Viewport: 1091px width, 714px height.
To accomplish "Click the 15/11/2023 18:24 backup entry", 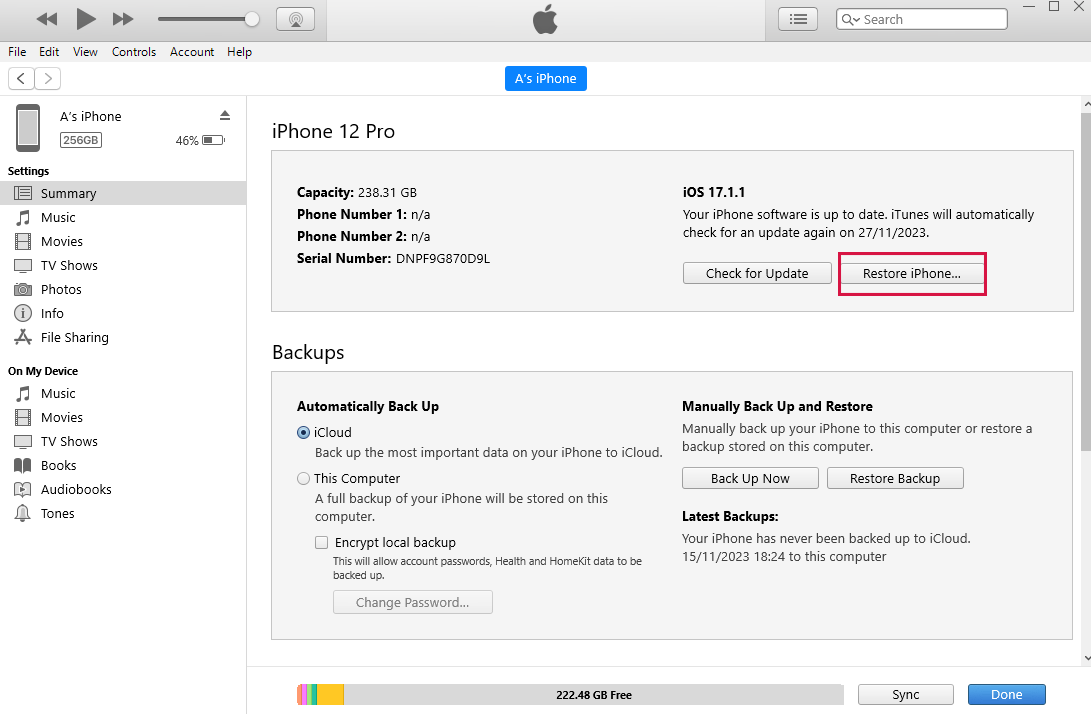I will 784,557.
